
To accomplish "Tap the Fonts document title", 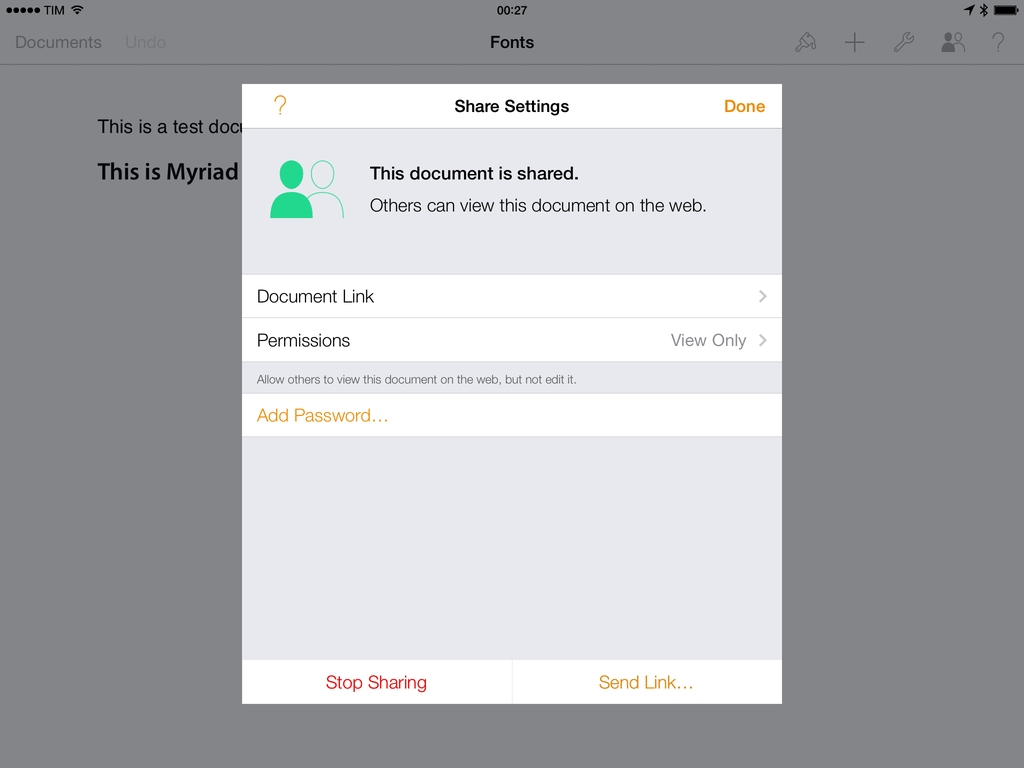I will point(512,42).
